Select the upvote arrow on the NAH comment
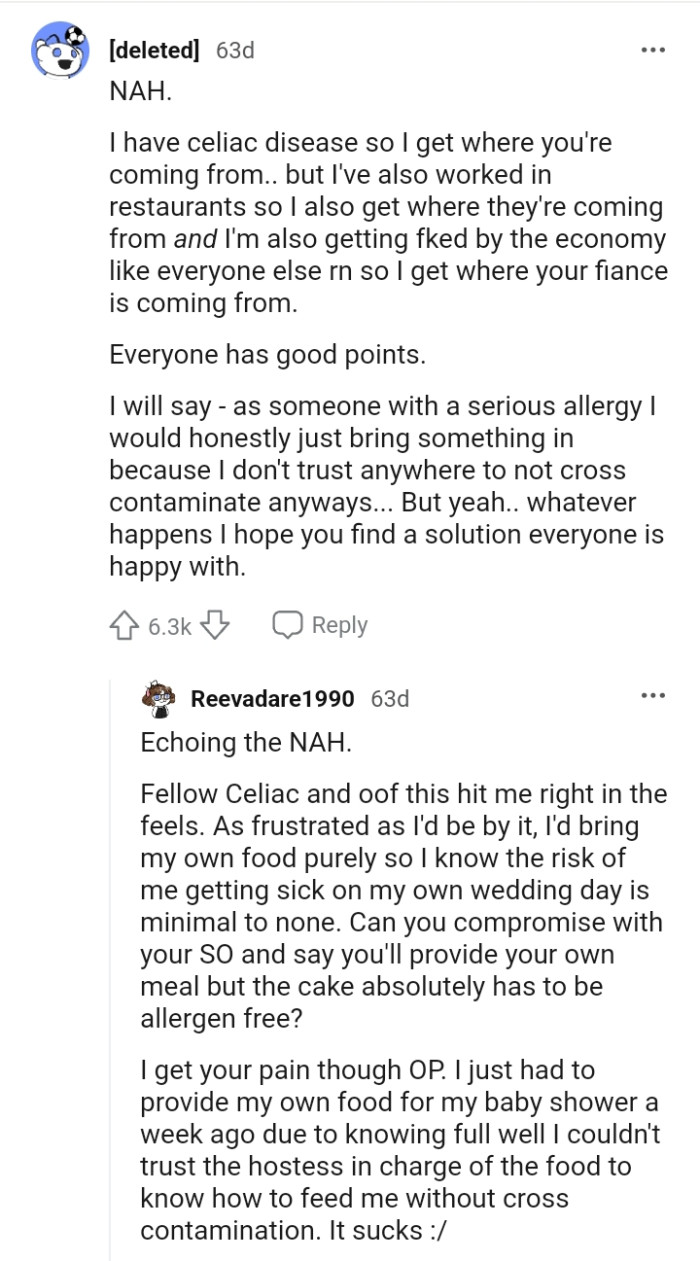This screenshot has width=700, height=1261. coord(122,624)
